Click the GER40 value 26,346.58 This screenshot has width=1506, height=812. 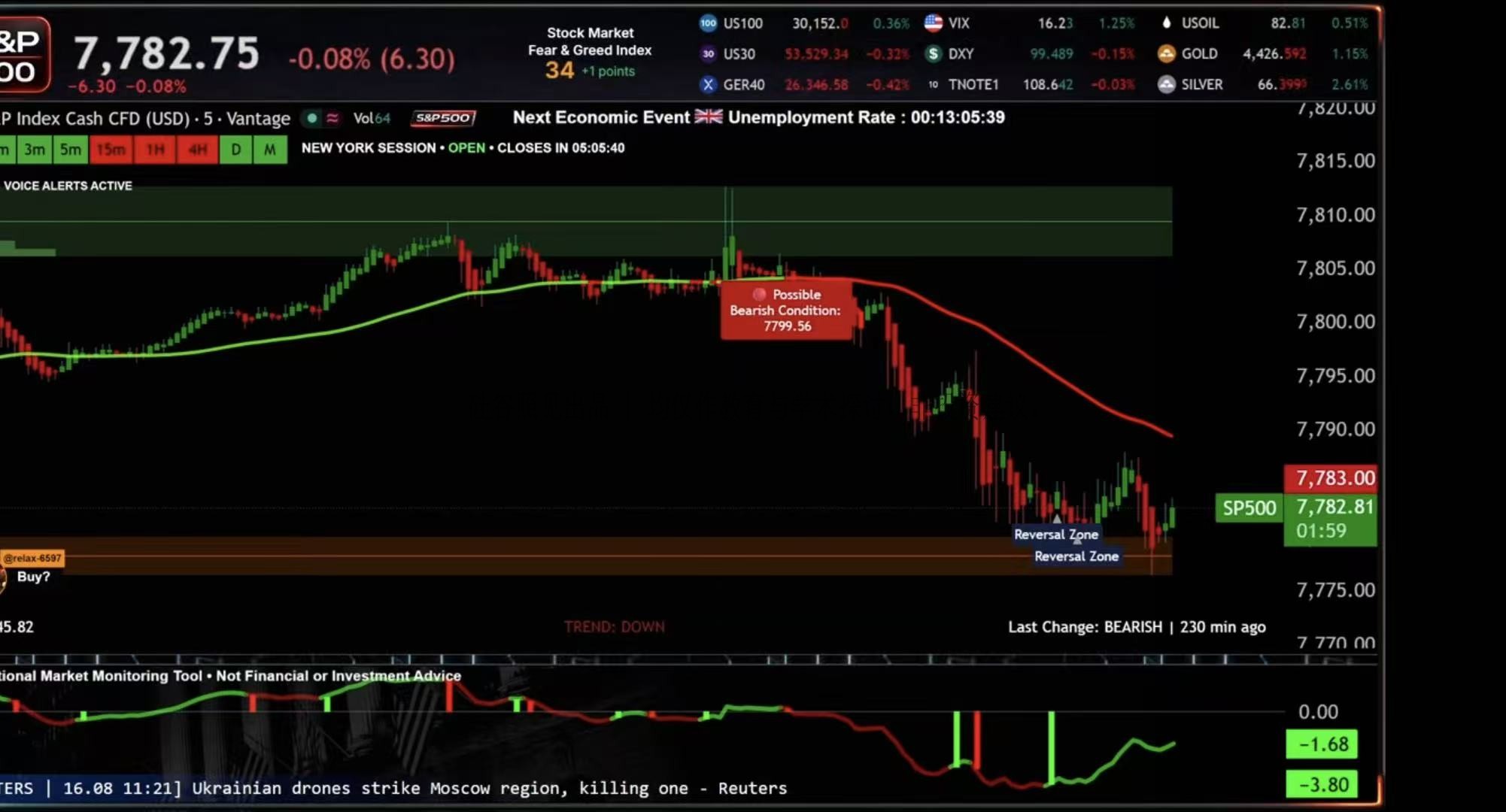tap(816, 85)
